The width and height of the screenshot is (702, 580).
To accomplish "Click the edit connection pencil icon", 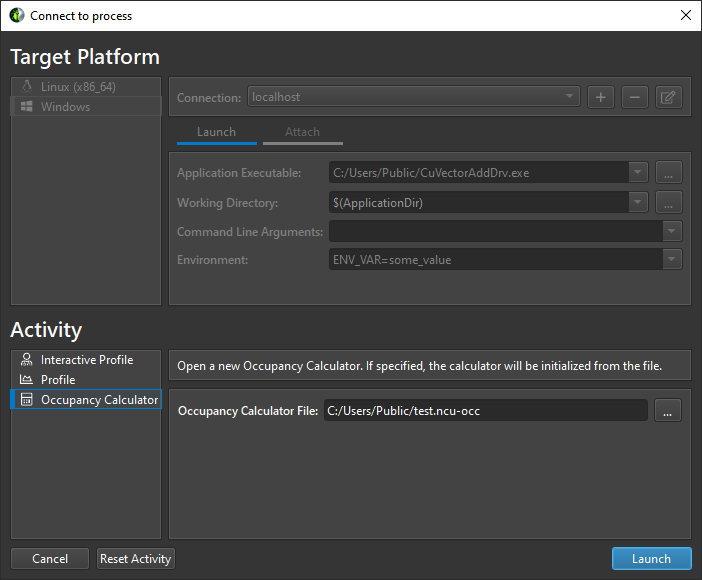I will click(668, 97).
